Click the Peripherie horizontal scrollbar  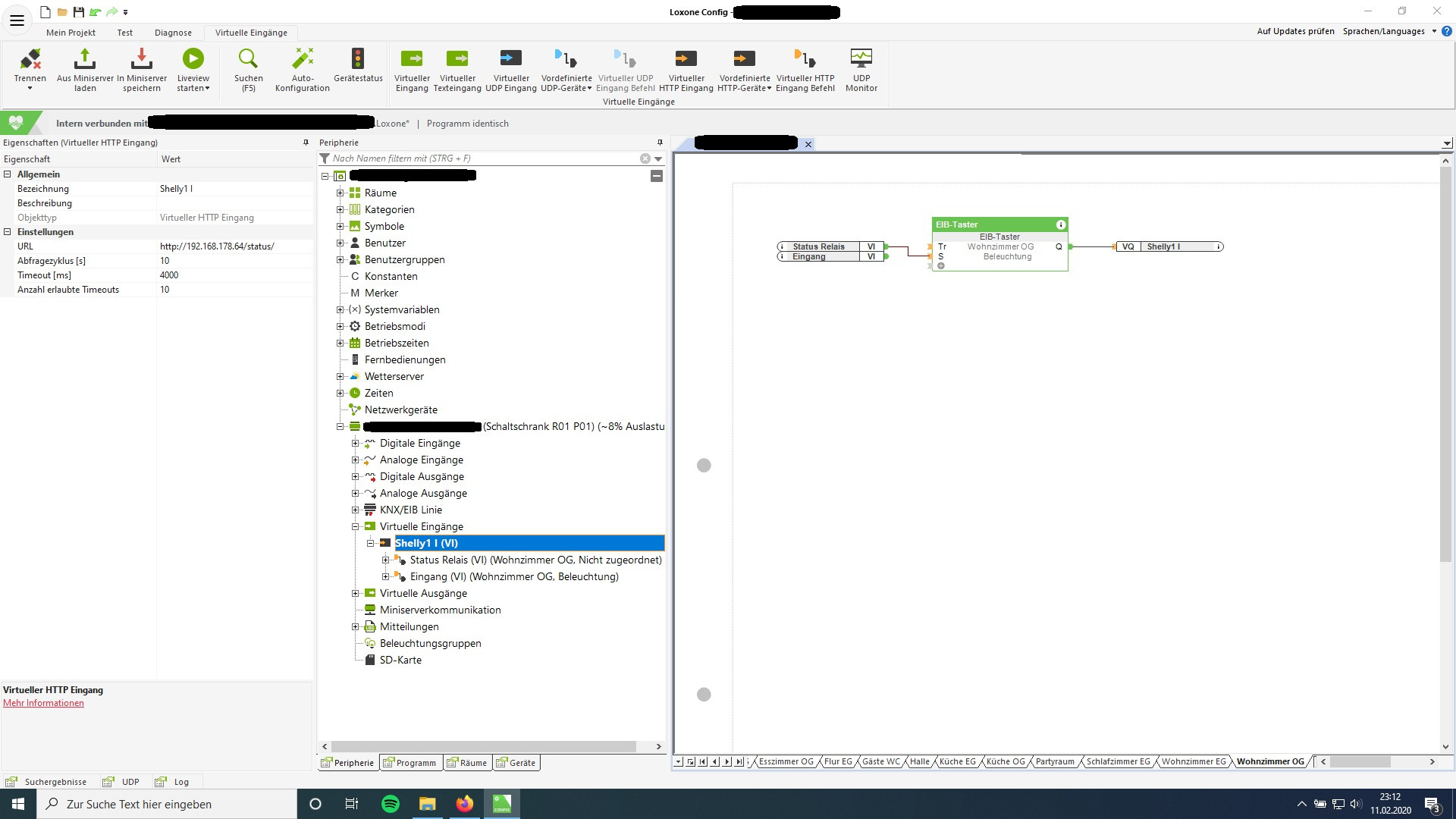(x=483, y=746)
